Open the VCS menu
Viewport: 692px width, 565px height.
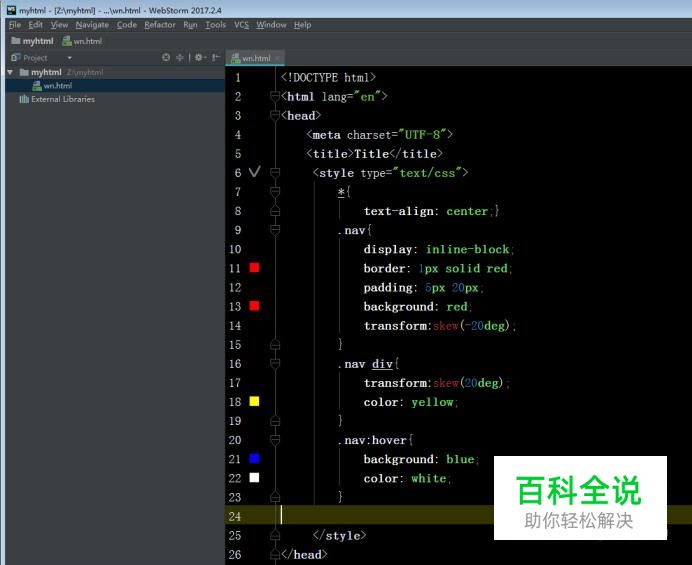click(241, 25)
